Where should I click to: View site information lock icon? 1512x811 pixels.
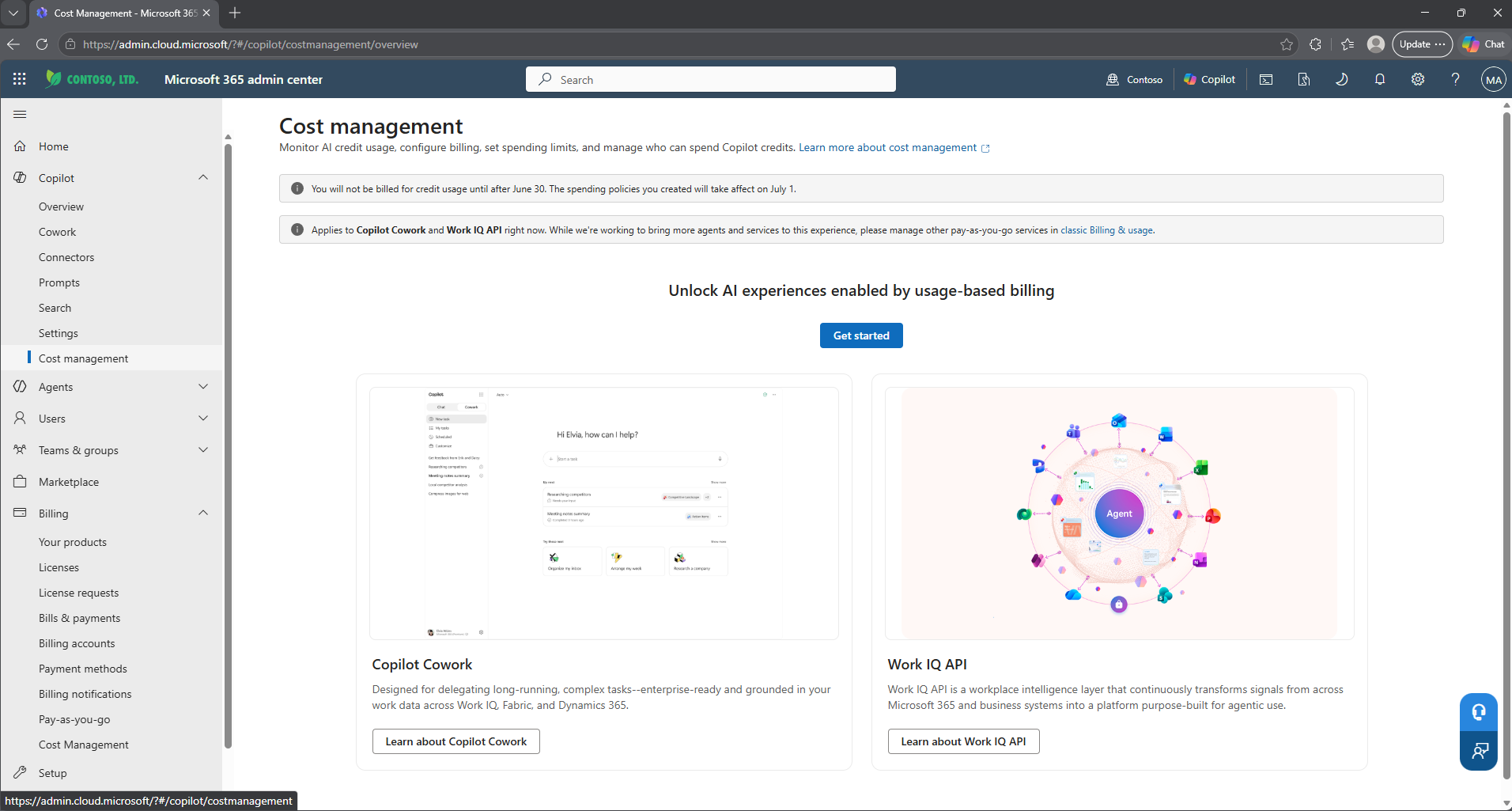(x=70, y=44)
